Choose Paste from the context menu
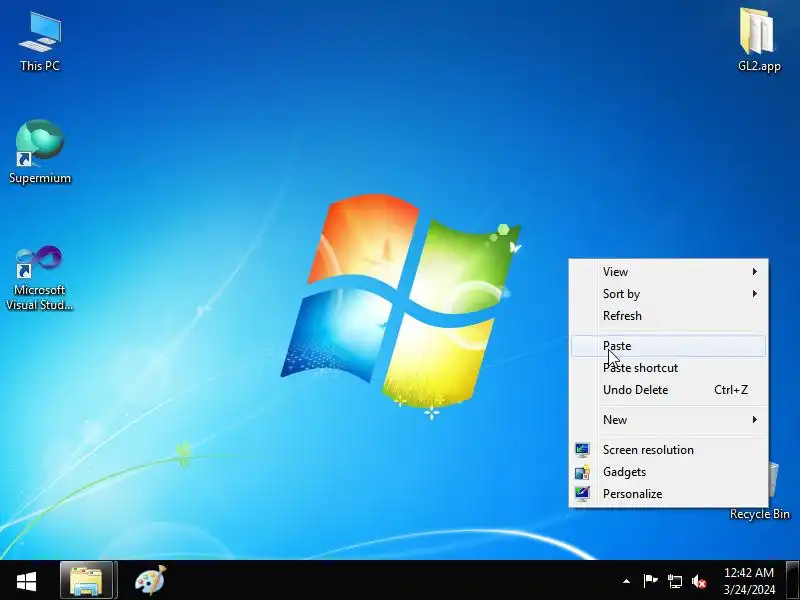800x600 pixels. point(668,346)
